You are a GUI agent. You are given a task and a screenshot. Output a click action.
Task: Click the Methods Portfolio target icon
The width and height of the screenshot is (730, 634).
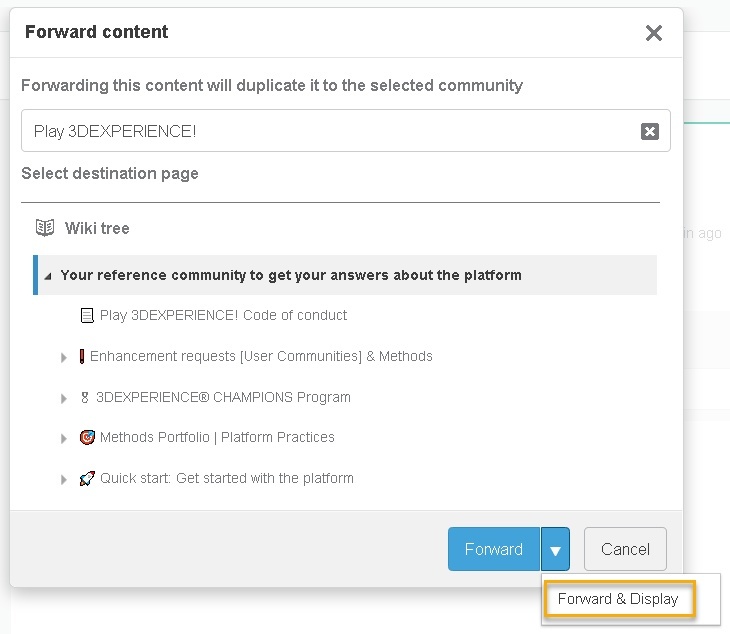(87, 437)
